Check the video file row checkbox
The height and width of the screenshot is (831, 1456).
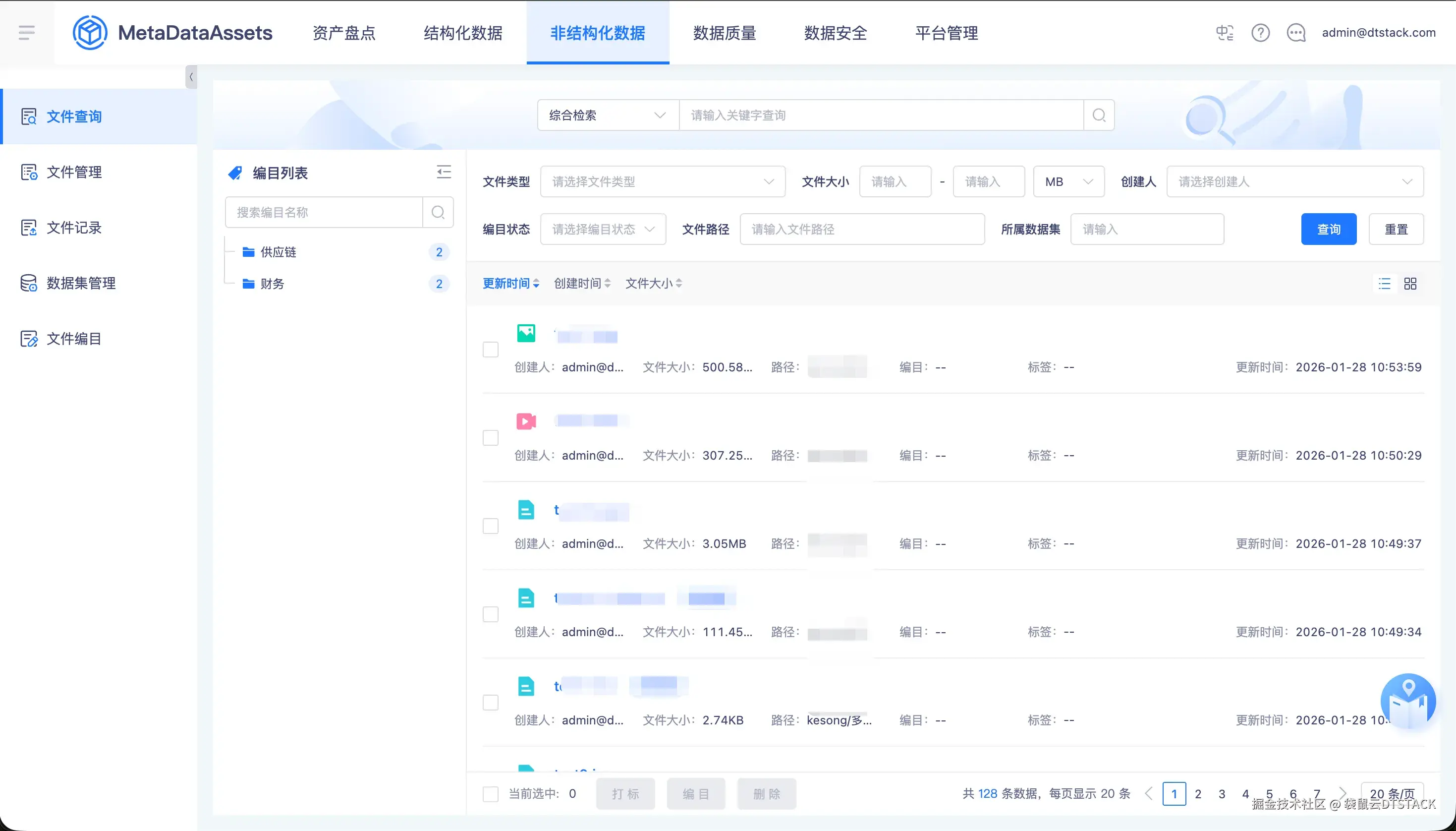pos(491,438)
